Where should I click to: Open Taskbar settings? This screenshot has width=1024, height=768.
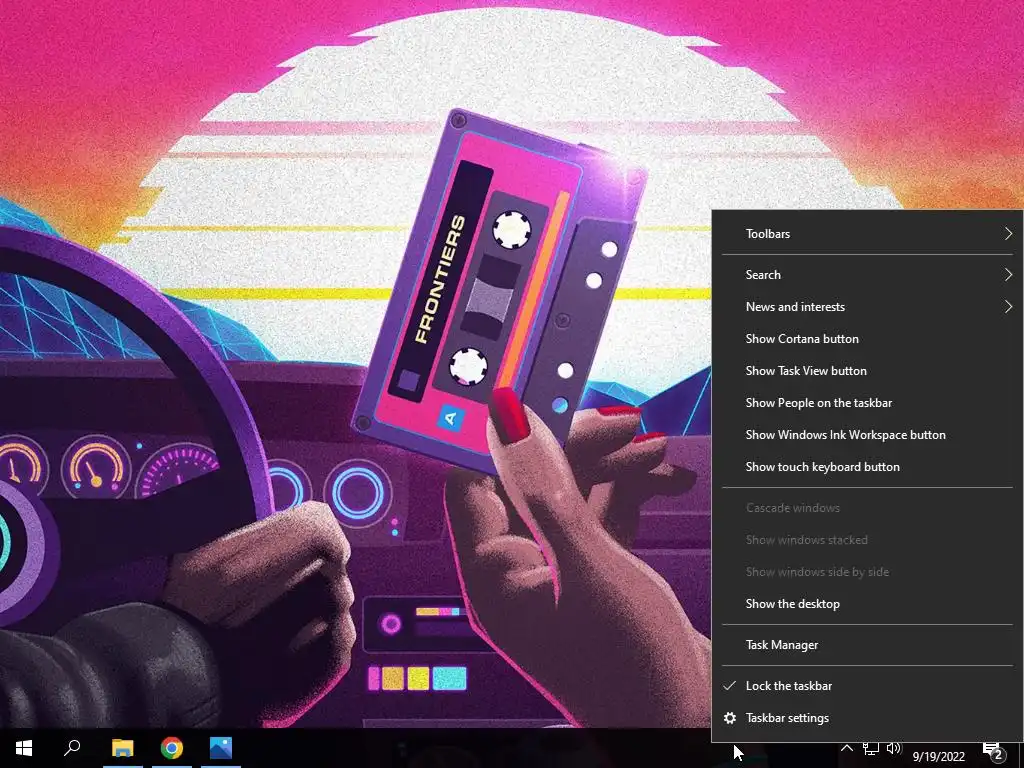(x=867, y=718)
